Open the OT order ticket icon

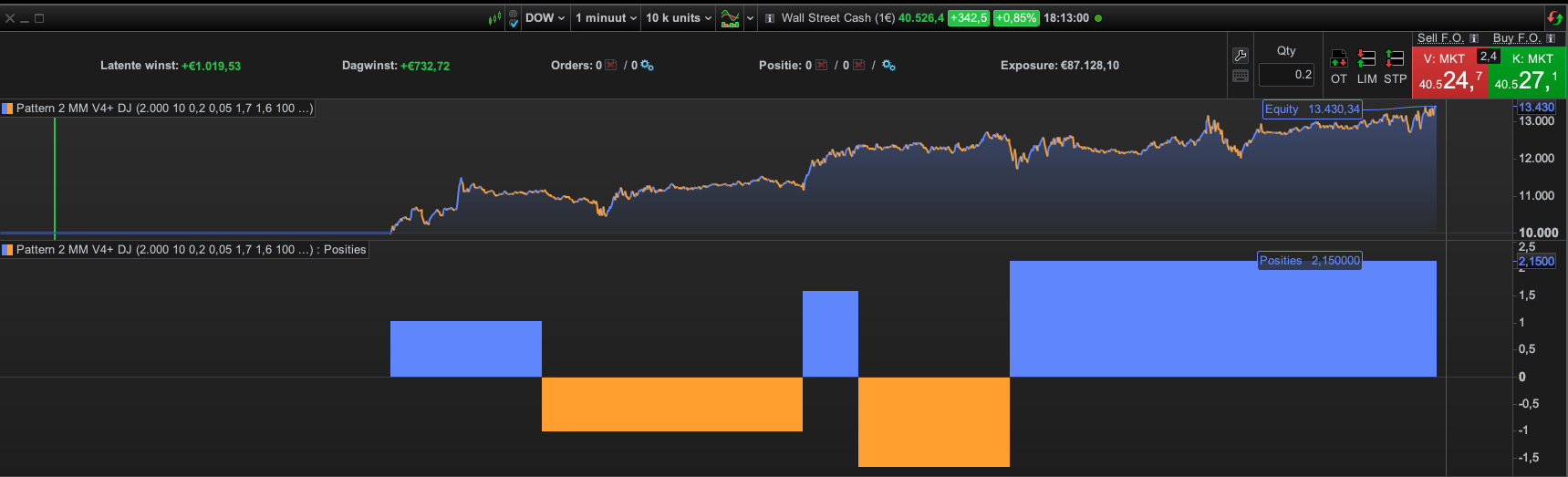1339,67
